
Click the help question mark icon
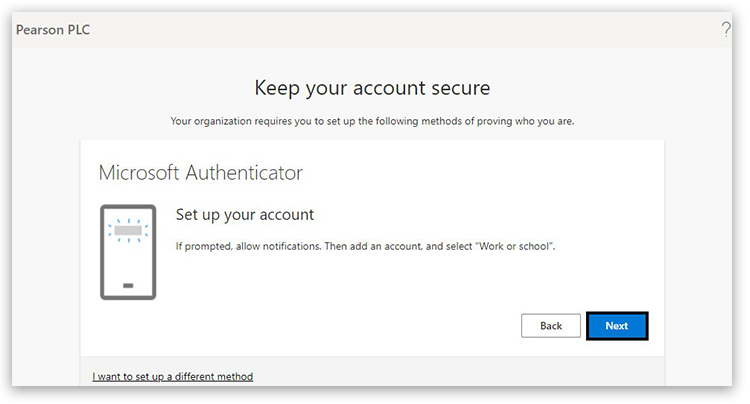click(725, 30)
